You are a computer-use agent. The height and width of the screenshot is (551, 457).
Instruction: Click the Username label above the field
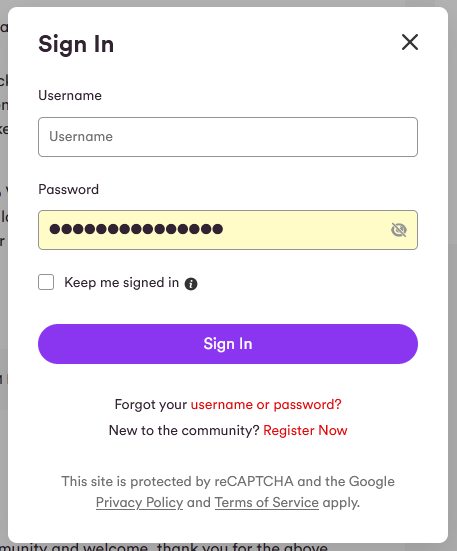tap(70, 96)
